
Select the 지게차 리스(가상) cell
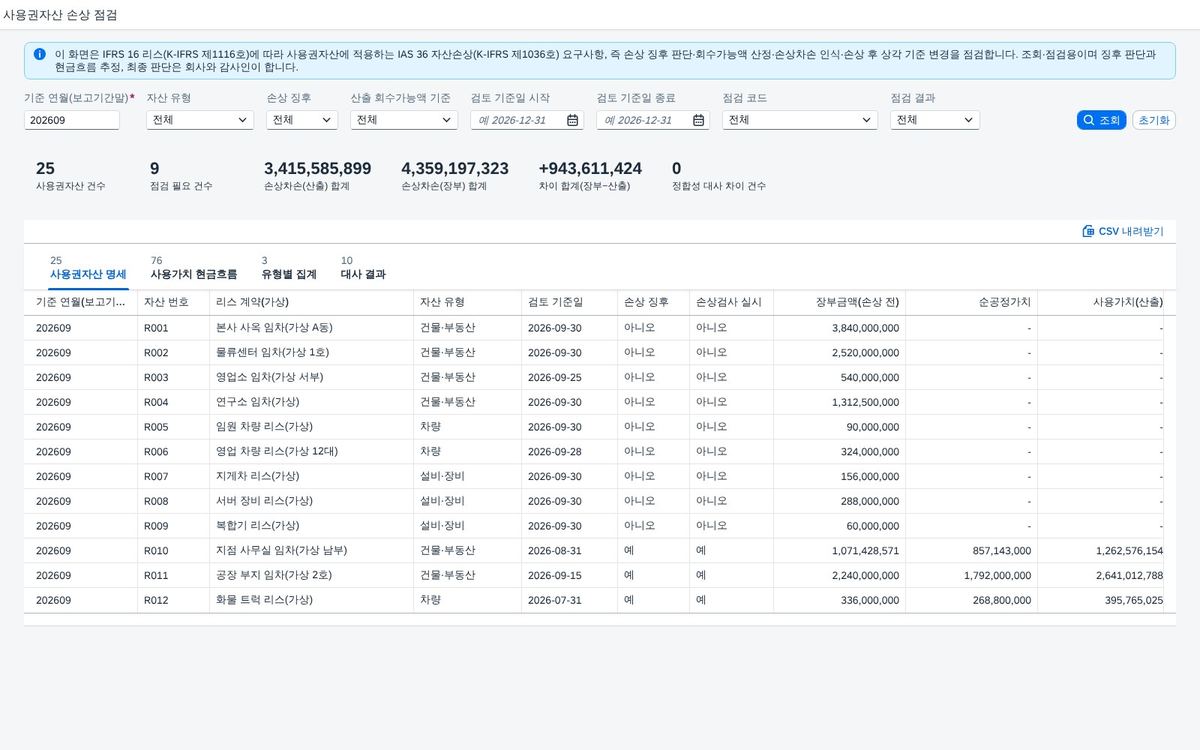[x=312, y=476]
